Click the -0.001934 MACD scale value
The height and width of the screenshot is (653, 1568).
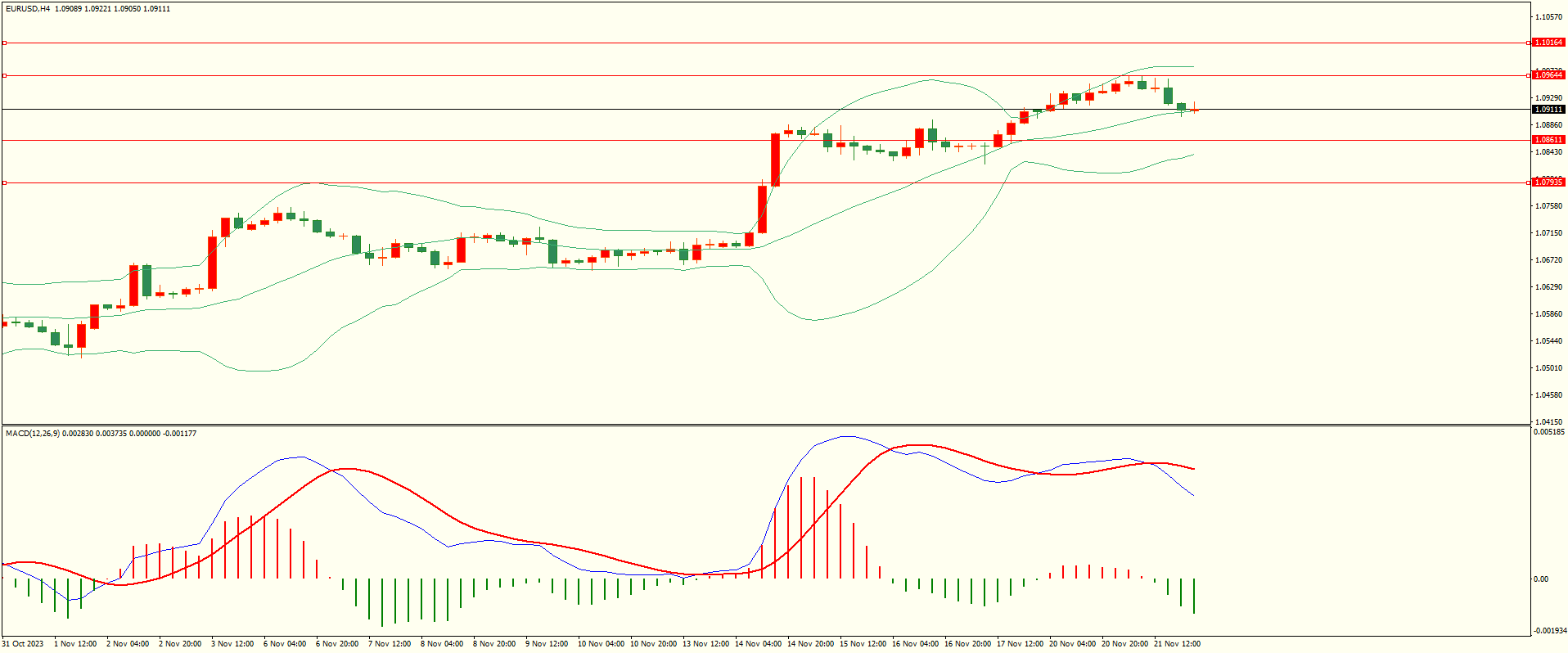click(1549, 631)
